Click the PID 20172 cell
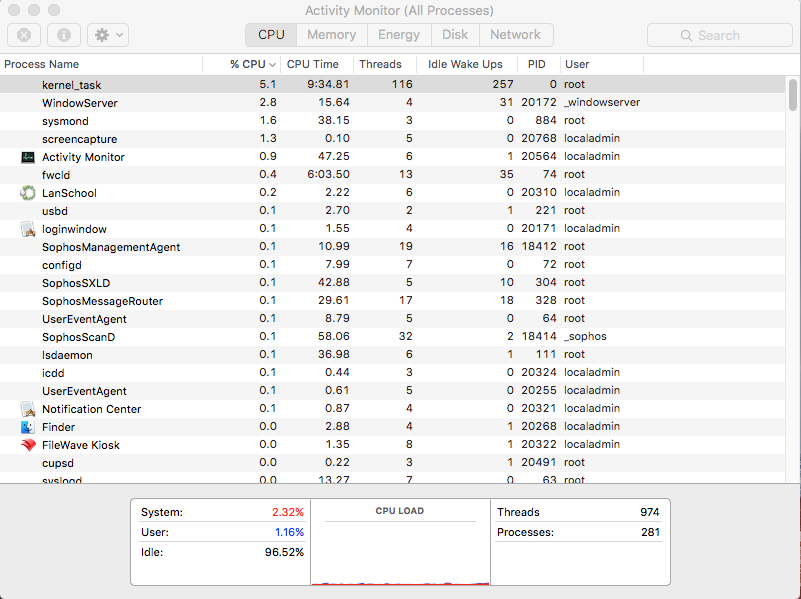Image resolution: width=801 pixels, height=599 pixels. click(x=538, y=103)
